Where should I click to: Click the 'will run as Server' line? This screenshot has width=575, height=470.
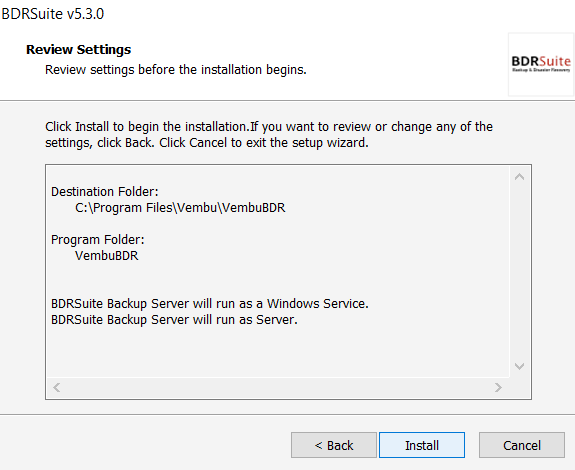pyautogui.click(x=174, y=320)
